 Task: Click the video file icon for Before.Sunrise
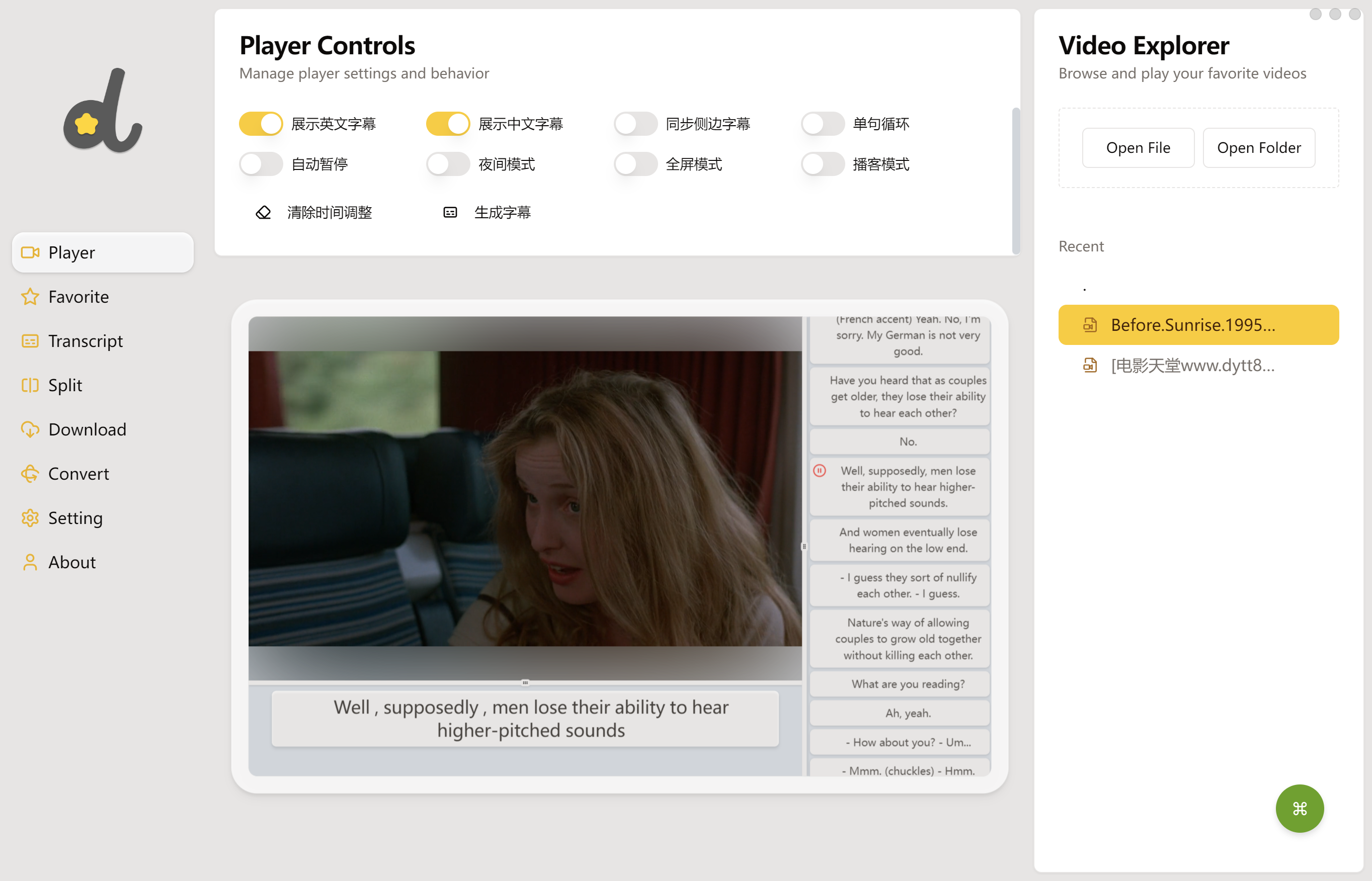click(x=1090, y=325)
